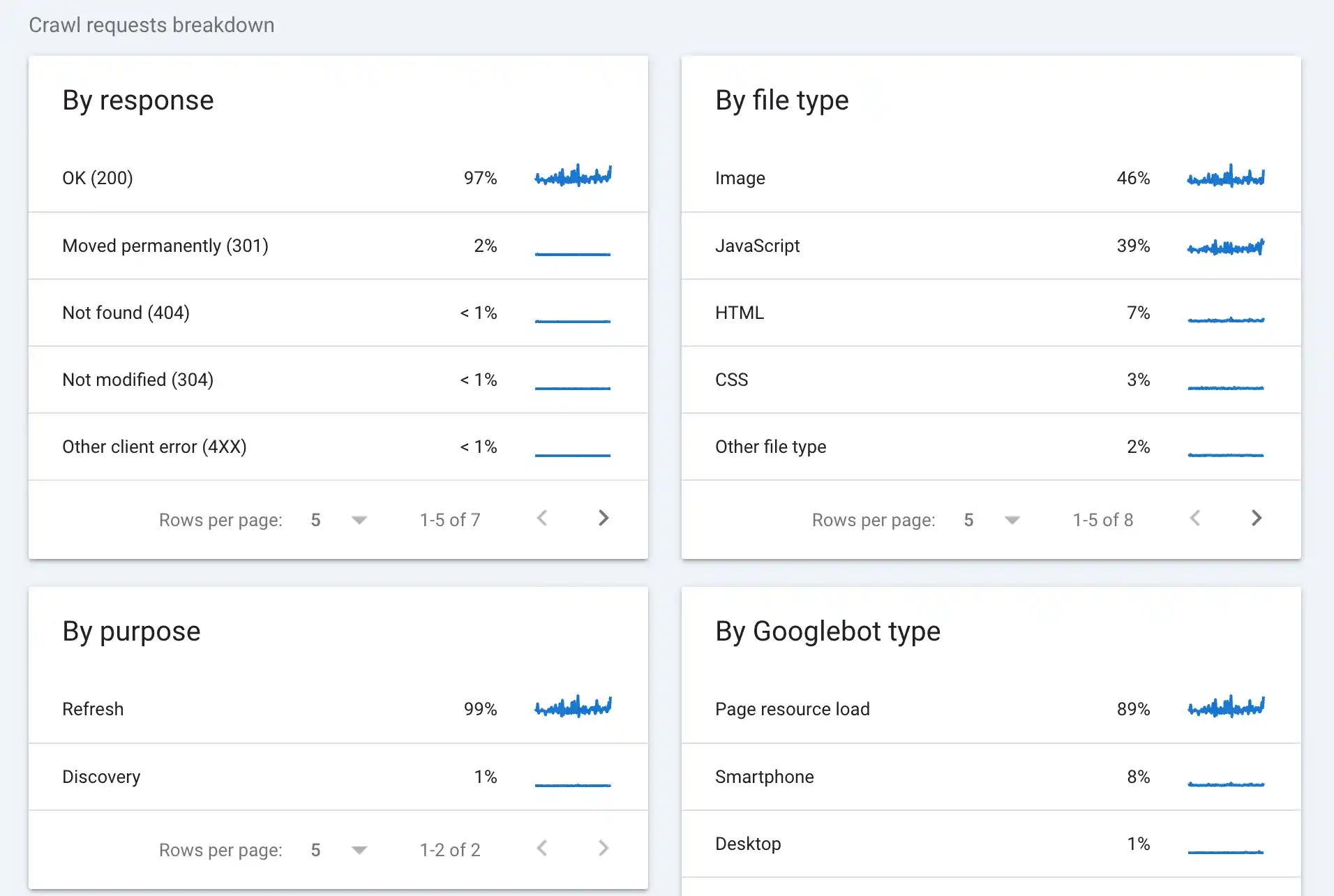
Task: Click the OK (200) sparkline chart
Action: [573, 175]
